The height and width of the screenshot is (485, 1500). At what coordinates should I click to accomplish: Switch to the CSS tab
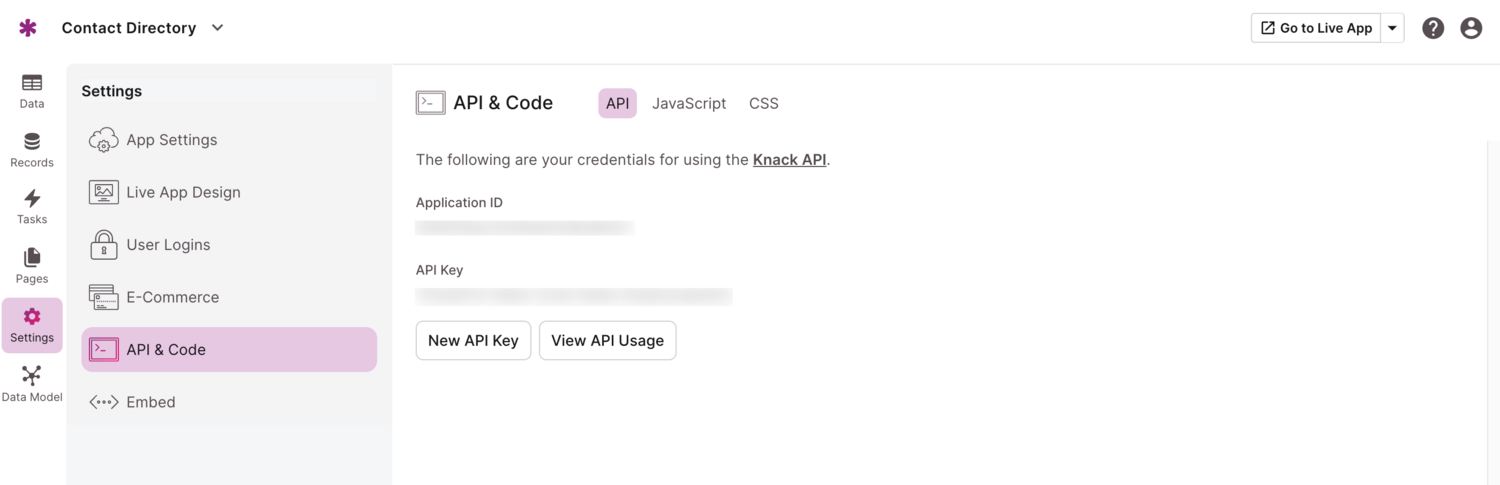tap(764, 103)
